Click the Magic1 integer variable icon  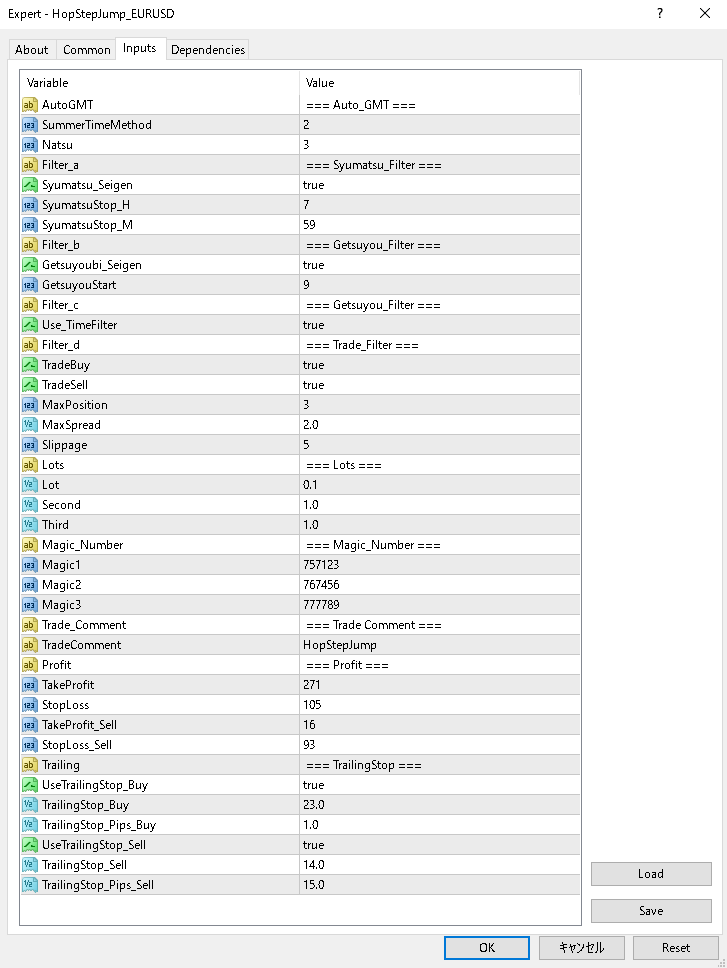click(x=29, y=565)
